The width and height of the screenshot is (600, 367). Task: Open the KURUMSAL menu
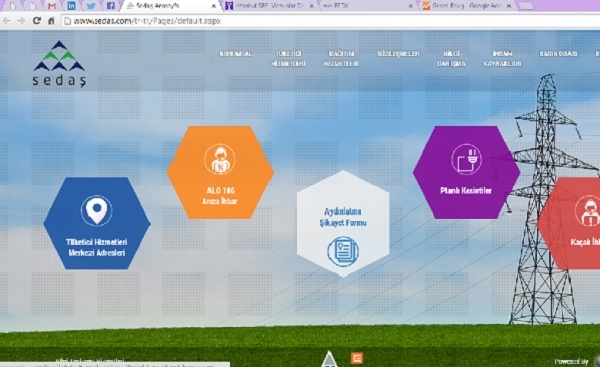tap(236, 54)
